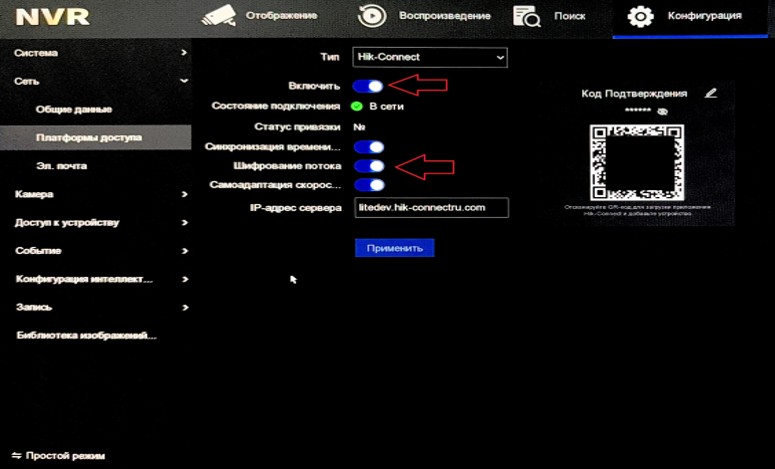Click the pencil icon next to Код Подтверждения

click(x=711, y=93)
